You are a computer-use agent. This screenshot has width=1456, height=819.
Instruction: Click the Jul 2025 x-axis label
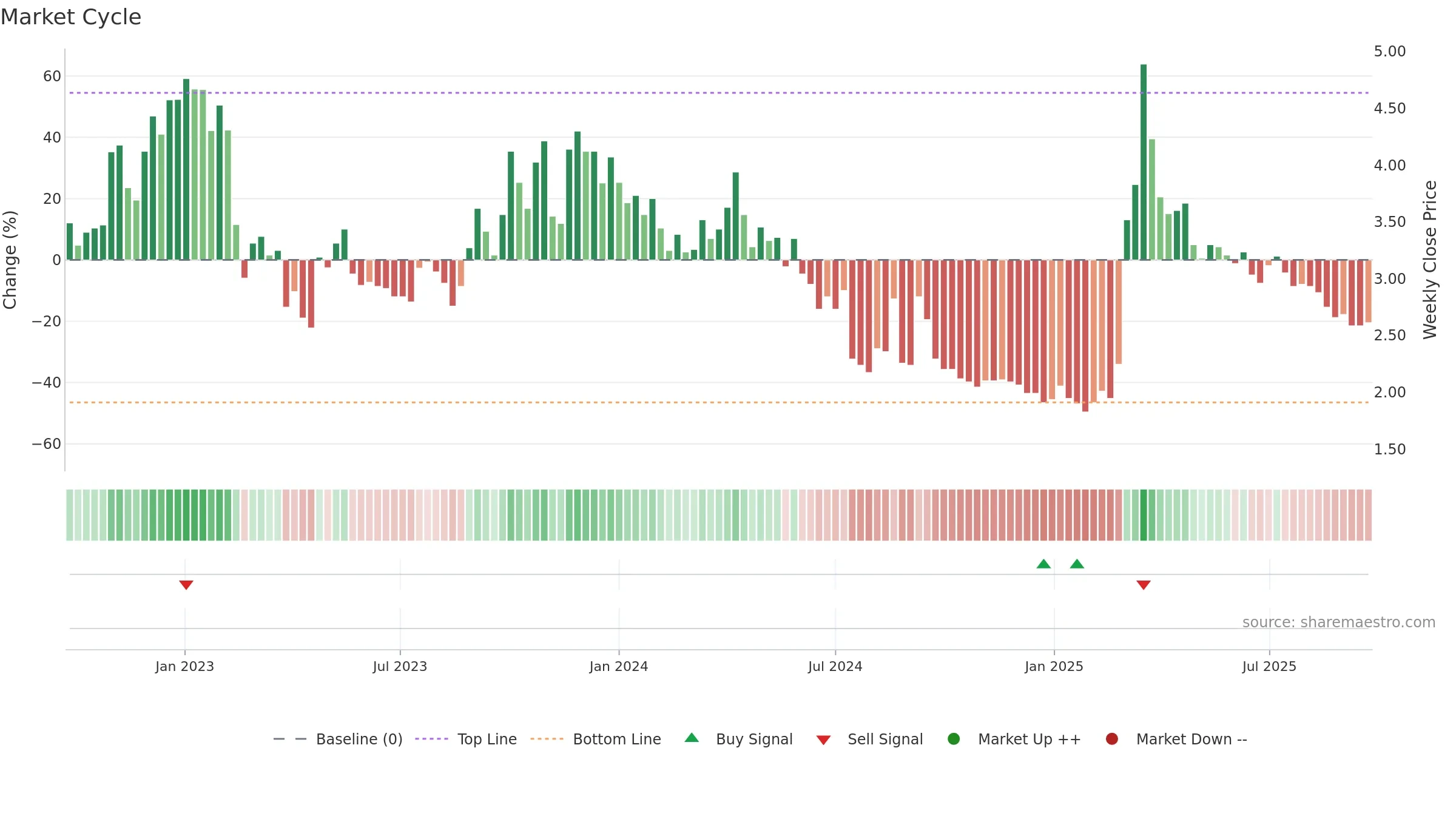tap(1269, 666)
